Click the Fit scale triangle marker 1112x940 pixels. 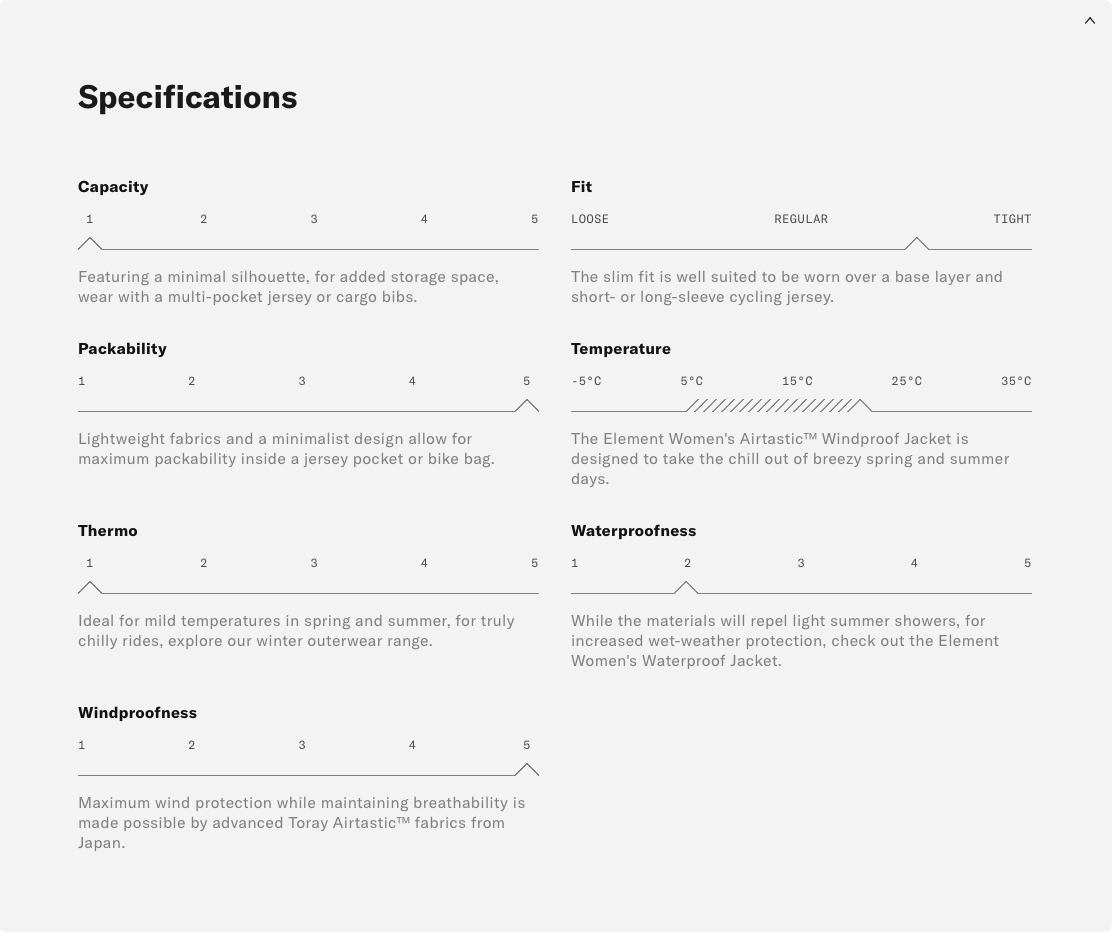pos(917,244)
